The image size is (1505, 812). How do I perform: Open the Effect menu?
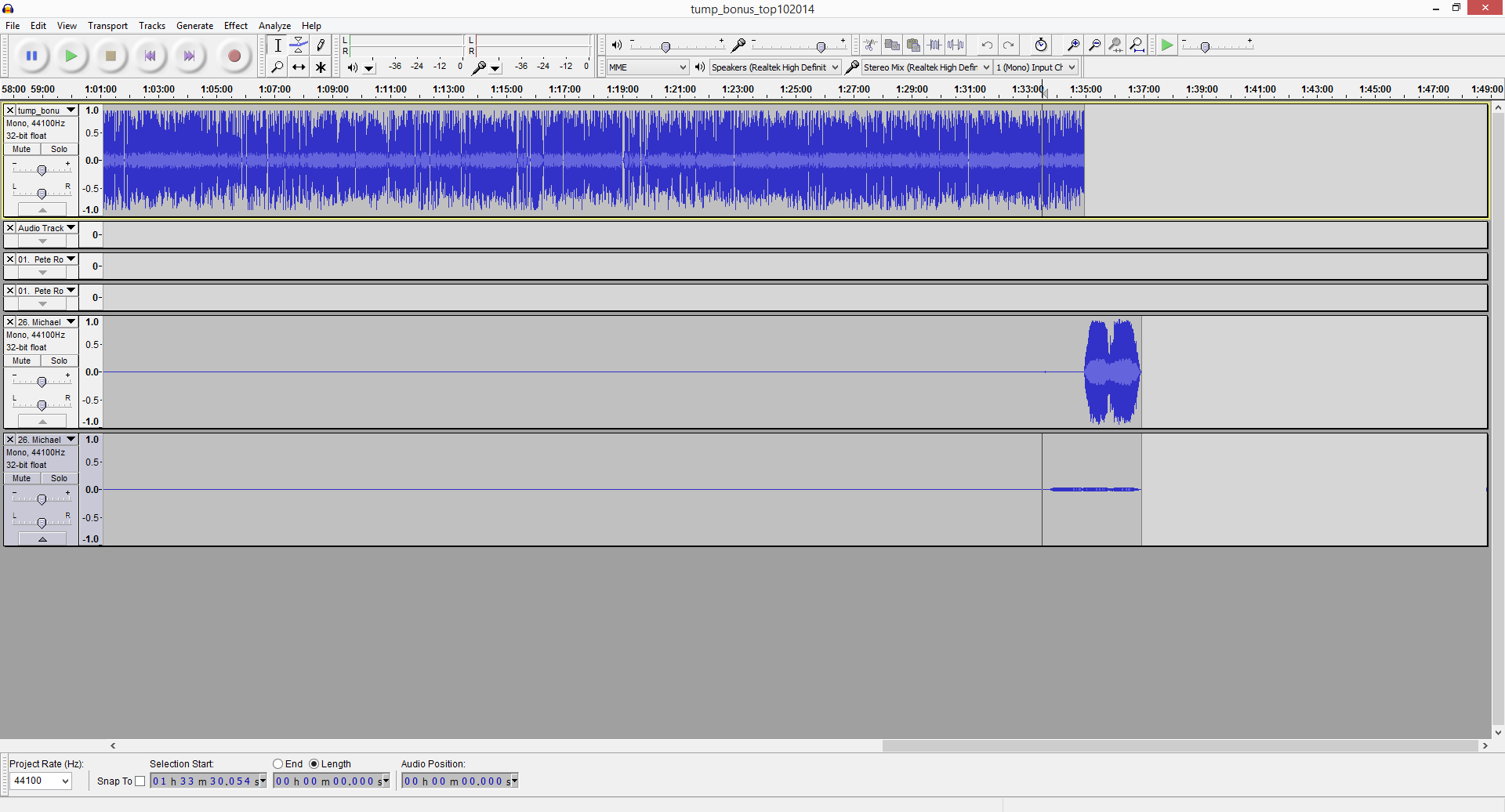(x=235, y=25)
